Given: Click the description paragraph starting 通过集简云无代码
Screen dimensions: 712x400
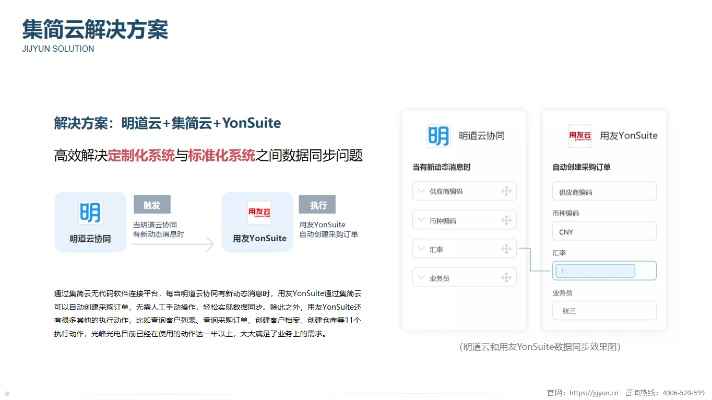Looking at the screenshot, I should pyautogui.click(x=208, y=313).
